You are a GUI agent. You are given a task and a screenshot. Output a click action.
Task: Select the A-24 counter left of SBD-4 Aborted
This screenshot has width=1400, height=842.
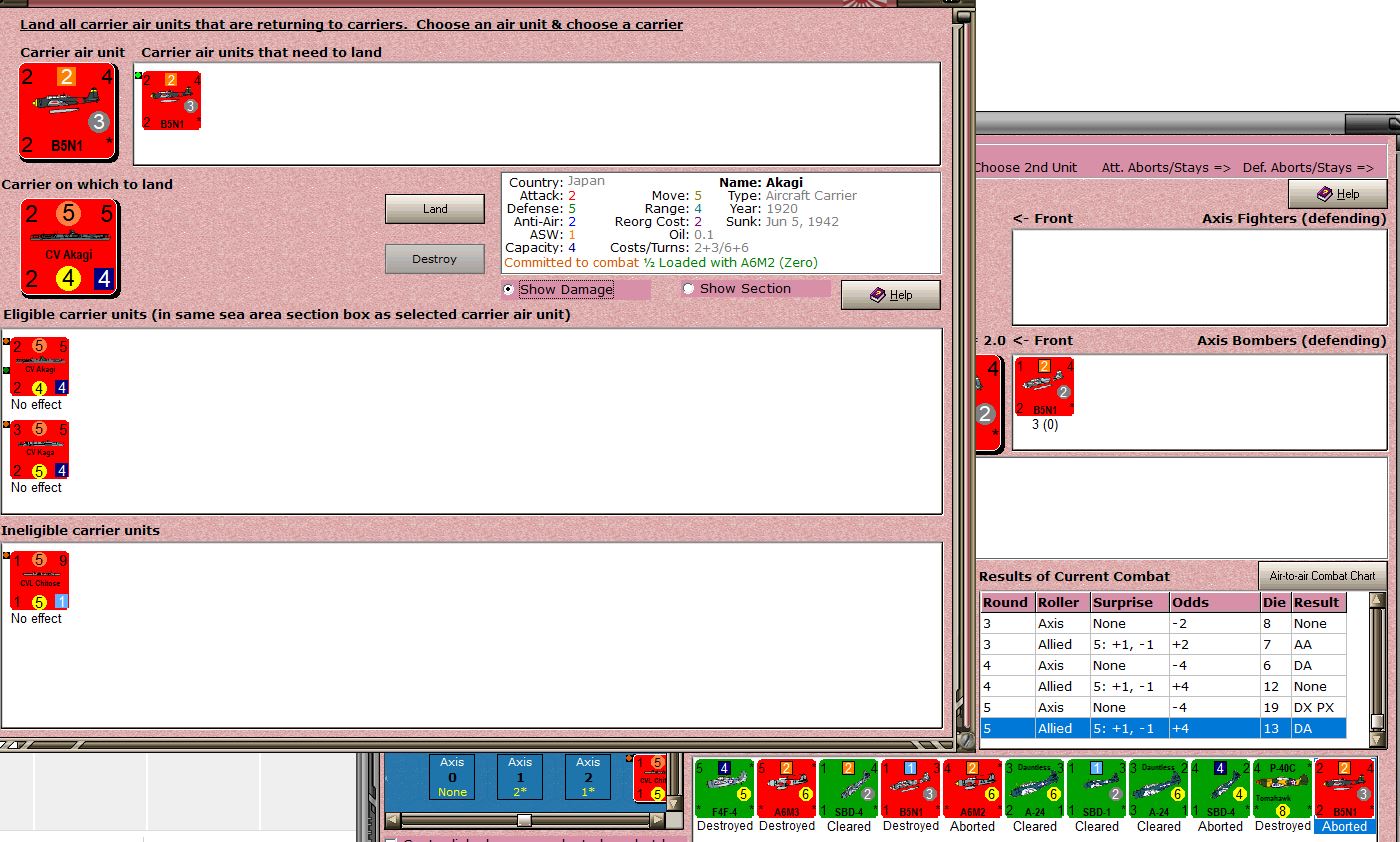pos(1159,789)
